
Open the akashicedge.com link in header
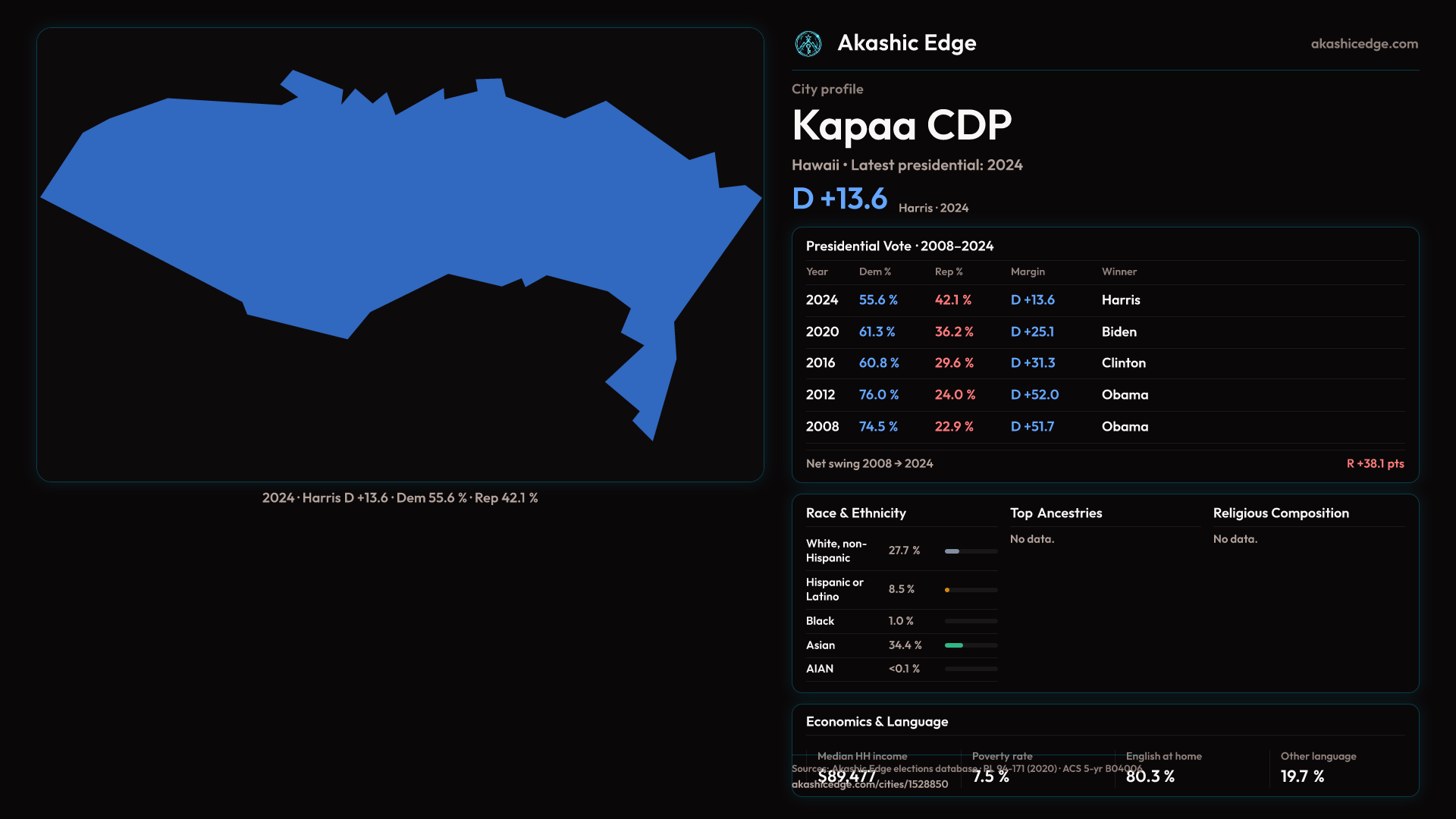tap(1363, 44)
